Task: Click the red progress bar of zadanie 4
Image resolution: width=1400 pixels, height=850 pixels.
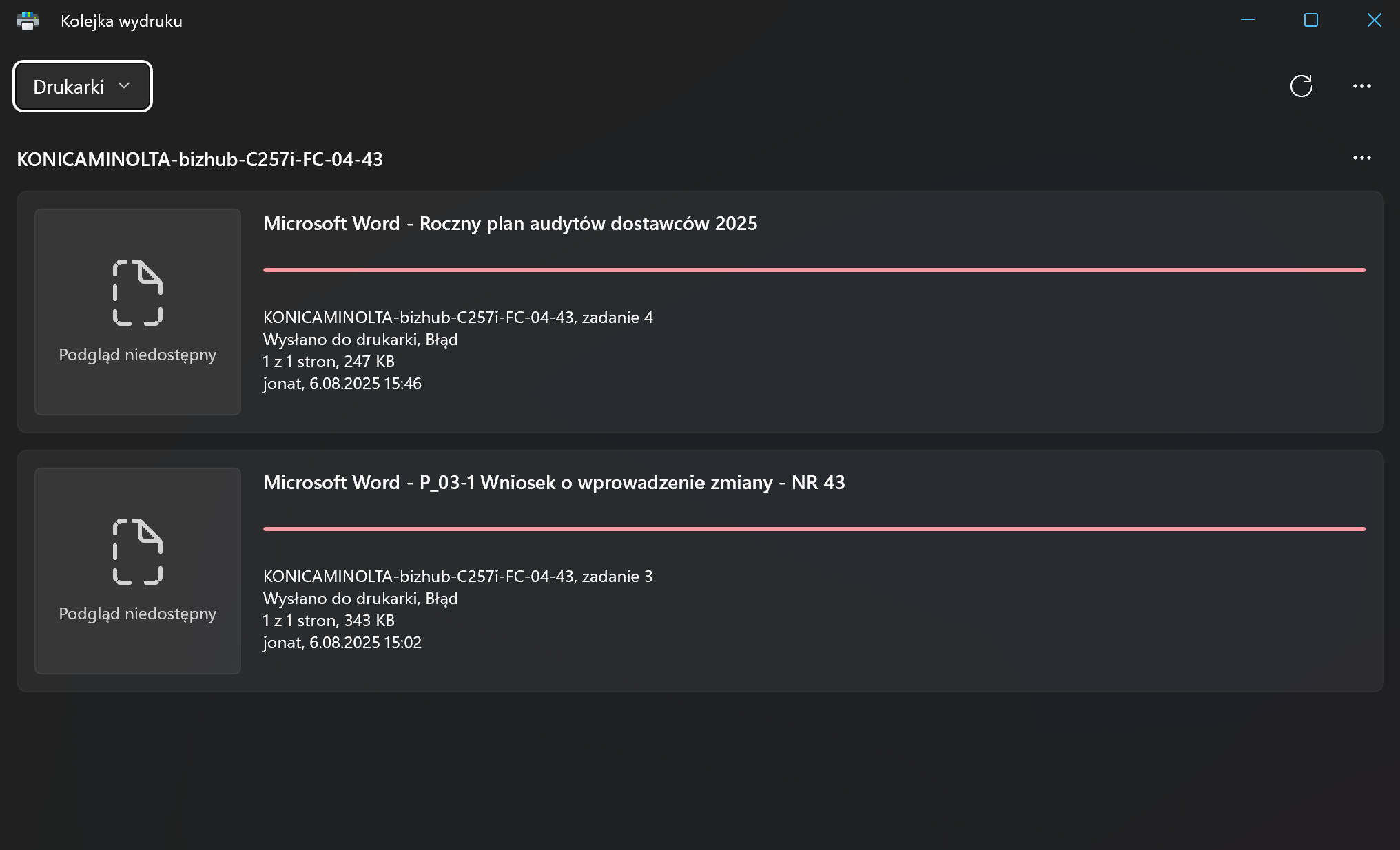Action: (814, 270)
